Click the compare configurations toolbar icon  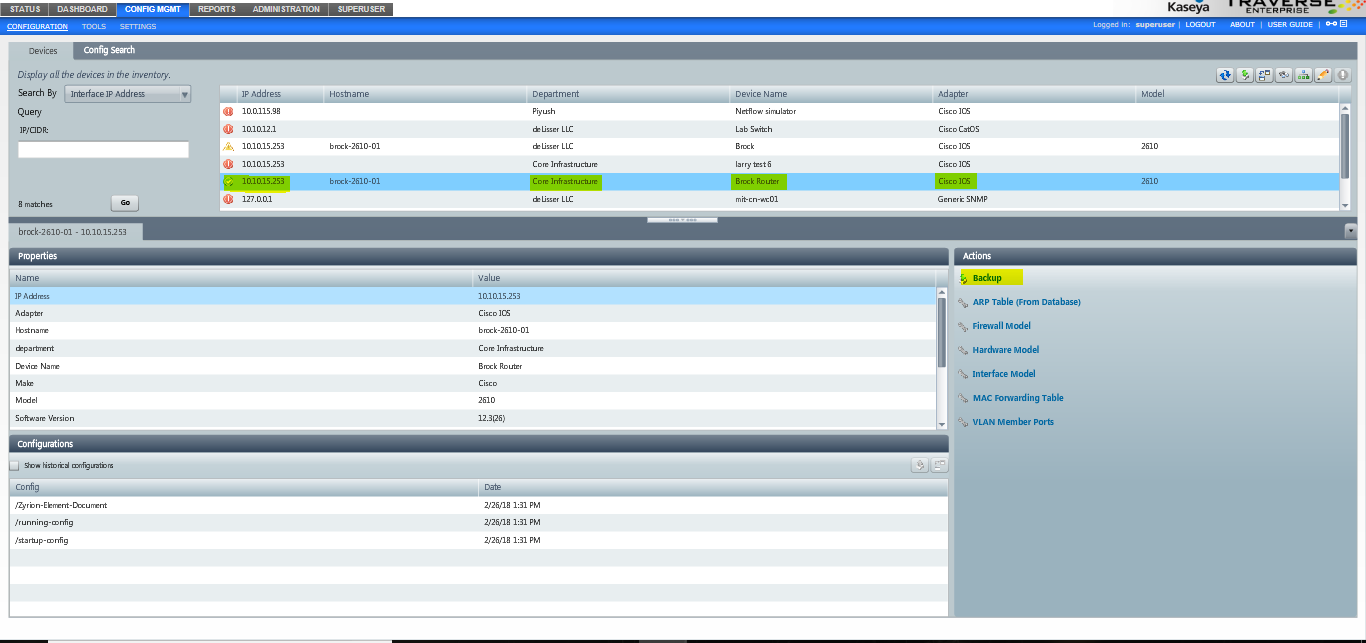1264,75
